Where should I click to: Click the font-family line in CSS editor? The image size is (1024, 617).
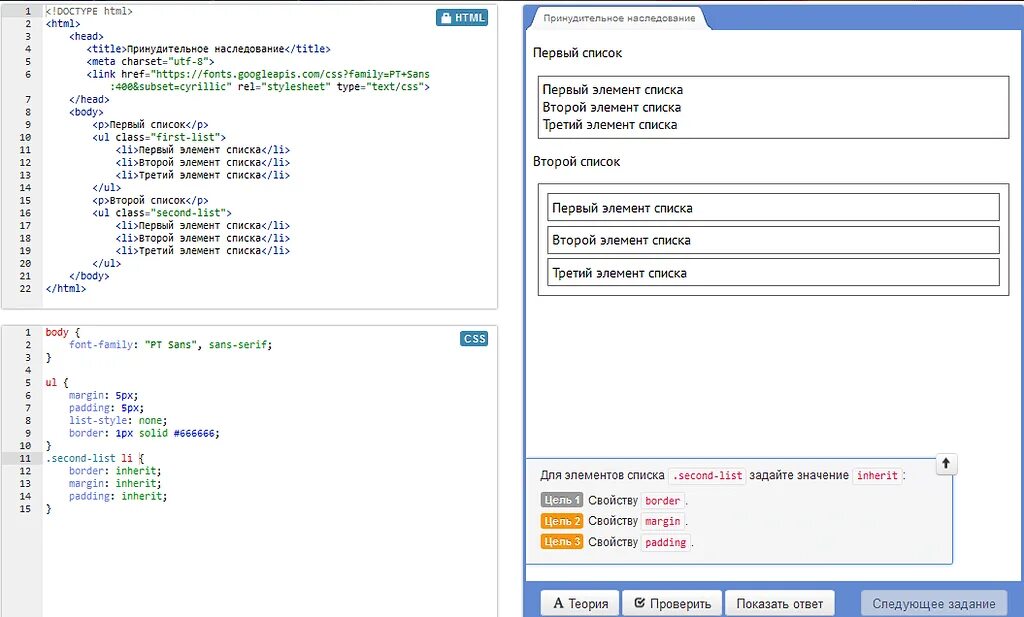point(170,345)
